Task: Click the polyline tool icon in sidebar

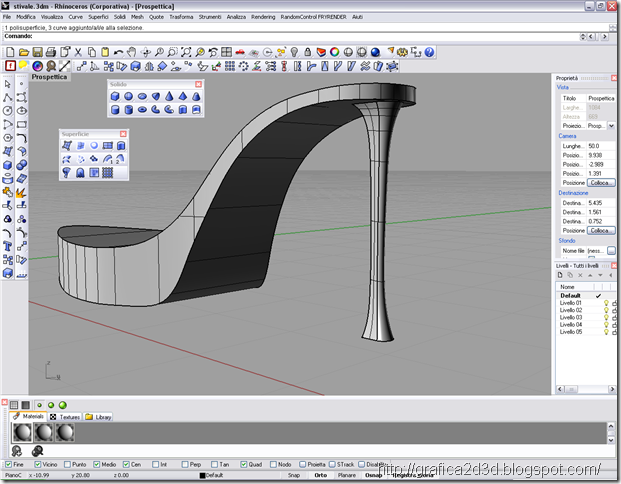Action: tap(8, 97)
